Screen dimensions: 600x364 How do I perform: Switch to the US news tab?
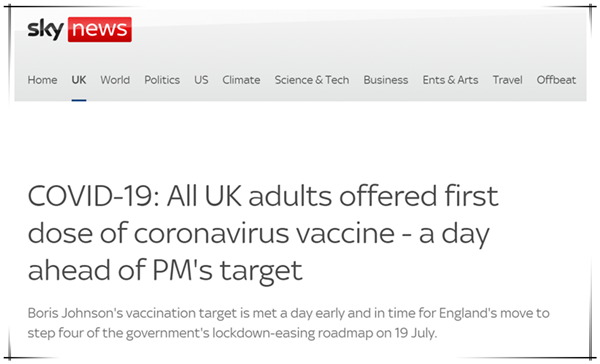[201, 80]
